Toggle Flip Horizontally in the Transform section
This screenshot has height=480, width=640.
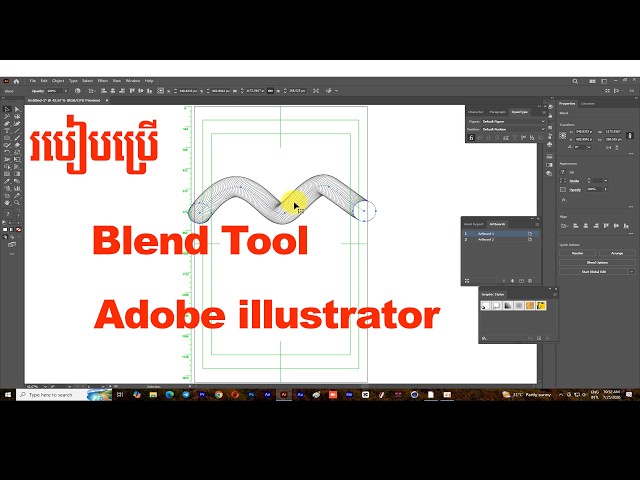[x=609, y=147]
